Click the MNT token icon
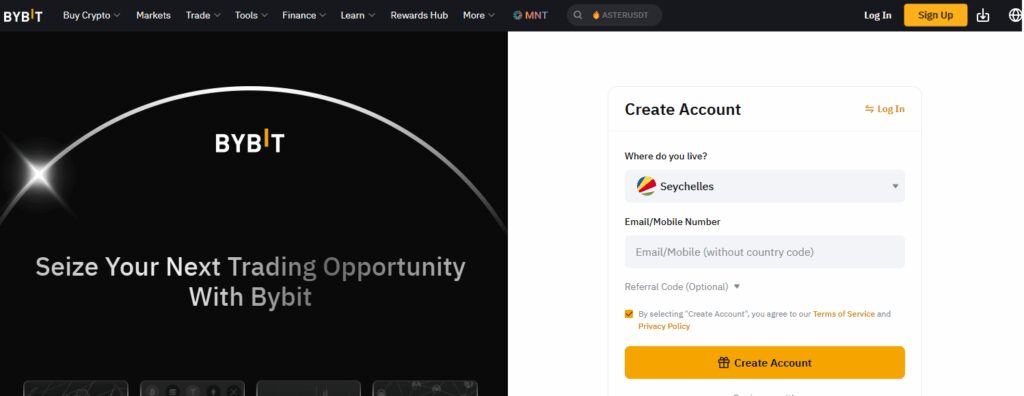The image size is (1024, 396). [x=518, y=15]
